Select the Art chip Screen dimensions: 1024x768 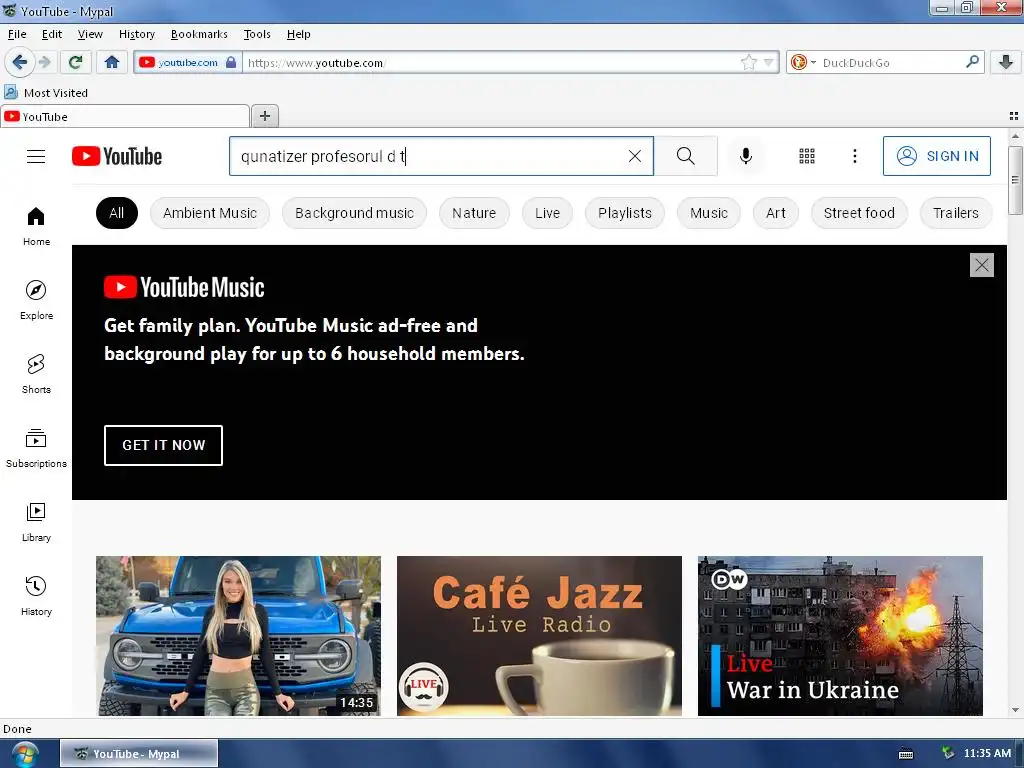pyautogui.click(x=776, y=213)
